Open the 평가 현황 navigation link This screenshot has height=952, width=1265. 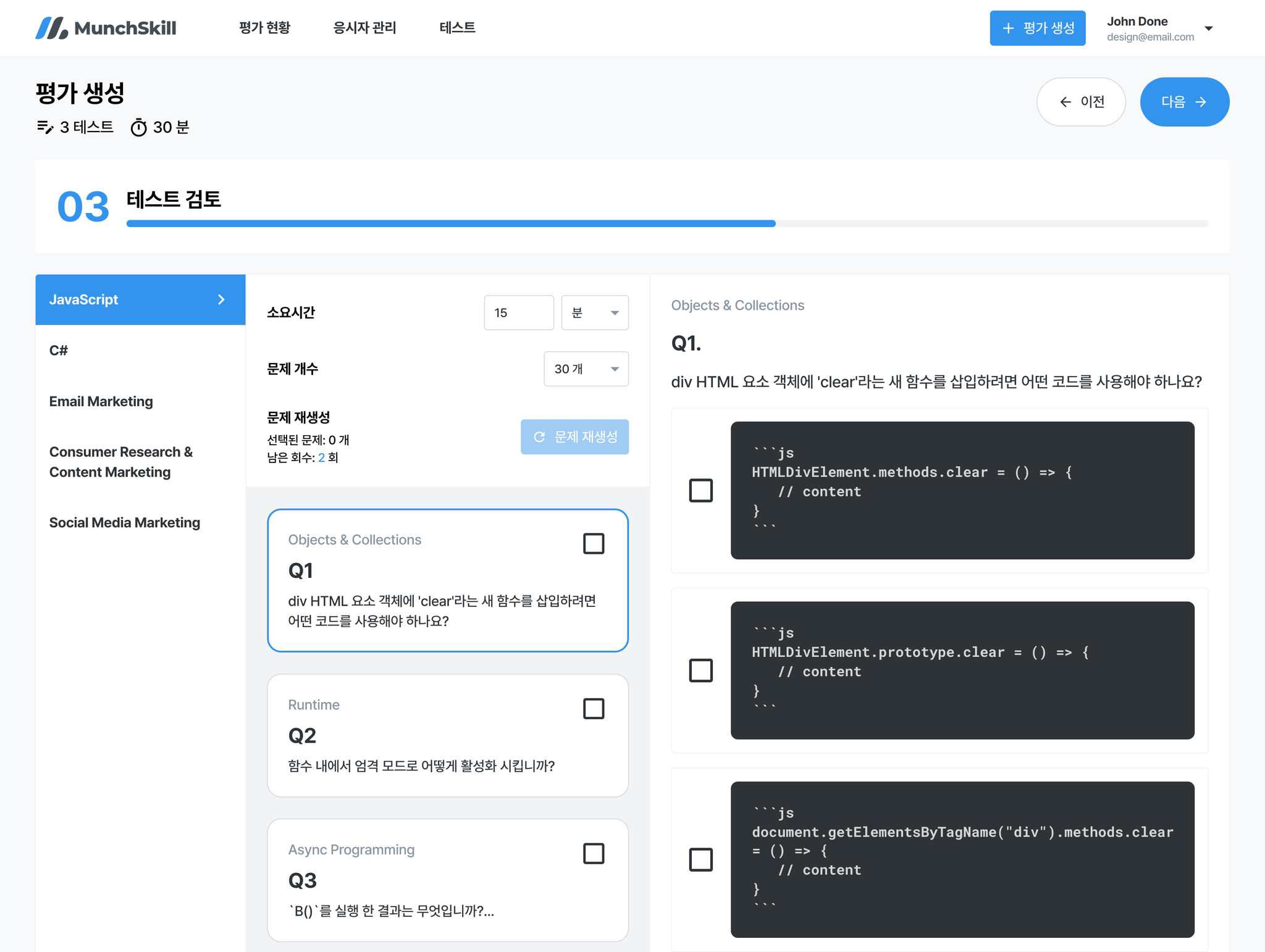coord(264,28)
